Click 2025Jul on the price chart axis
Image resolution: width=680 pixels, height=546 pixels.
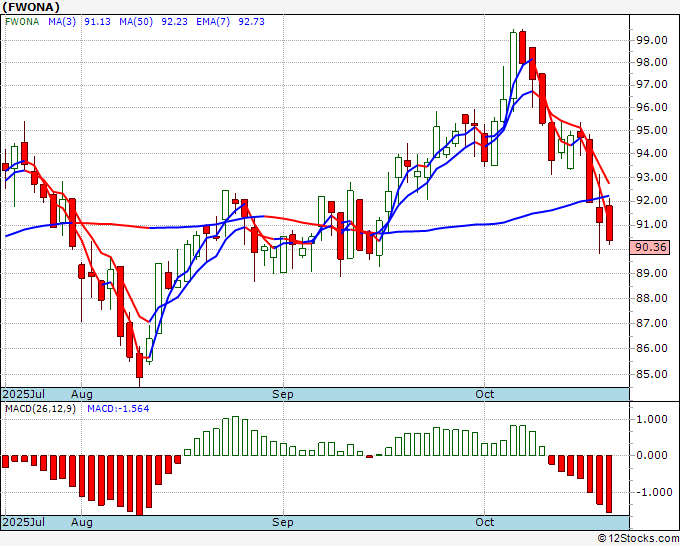pos(24,394)
